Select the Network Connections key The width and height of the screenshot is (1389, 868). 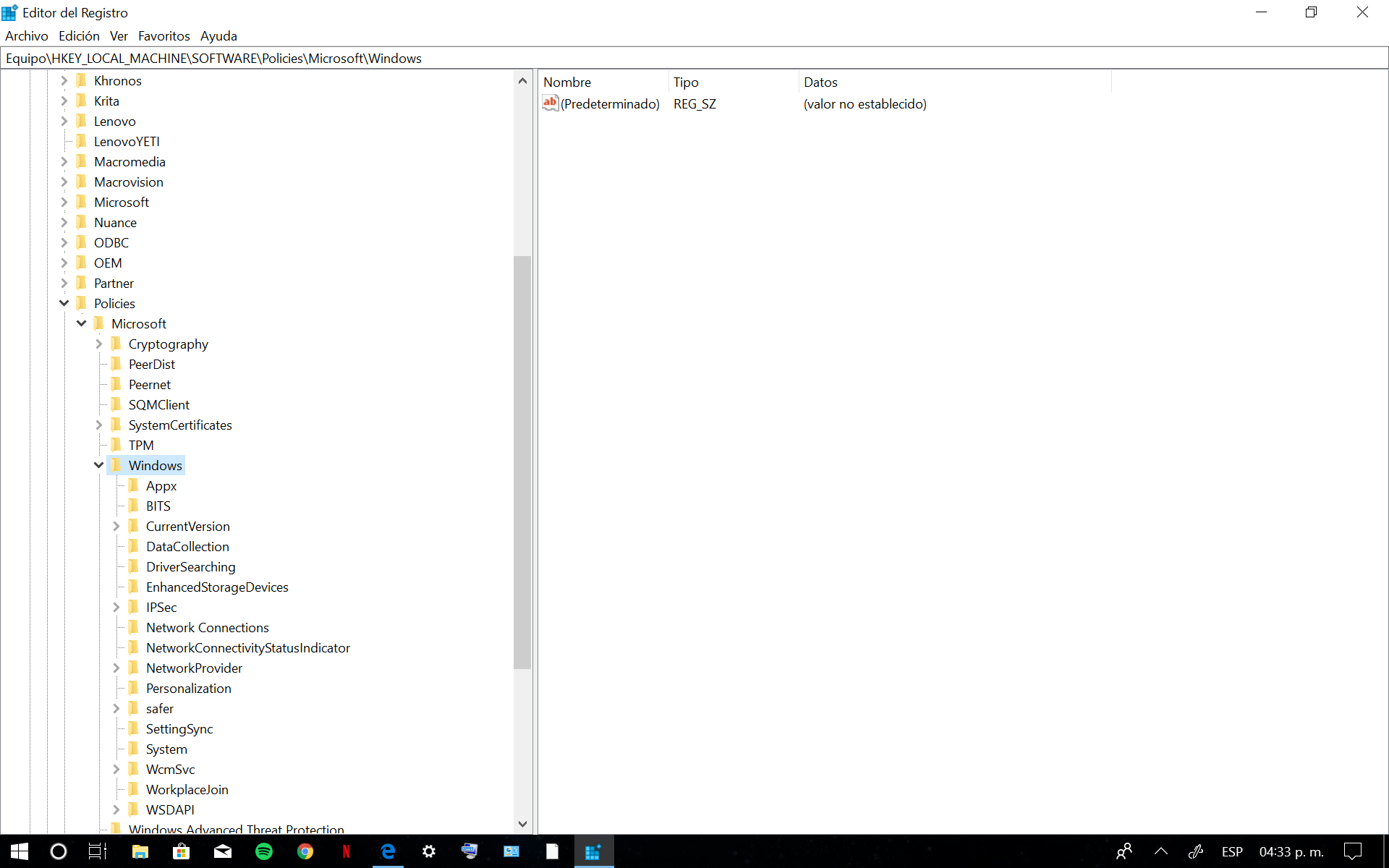[x=208, y=628]
